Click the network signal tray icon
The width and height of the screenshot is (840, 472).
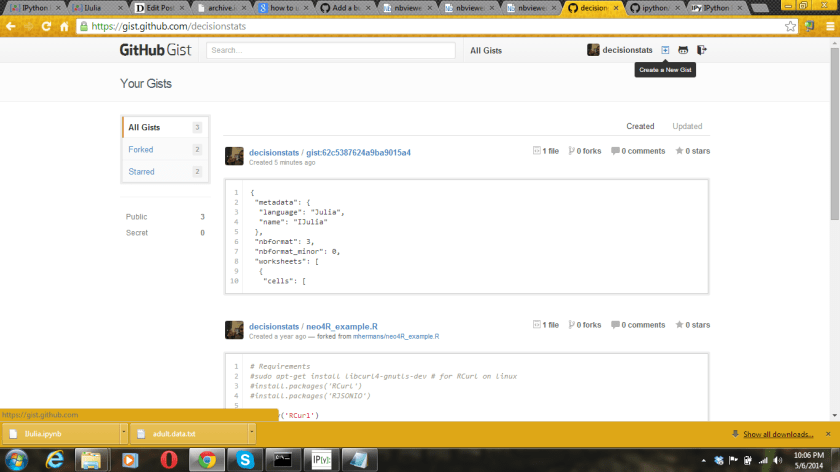click(x=763, y=460)
